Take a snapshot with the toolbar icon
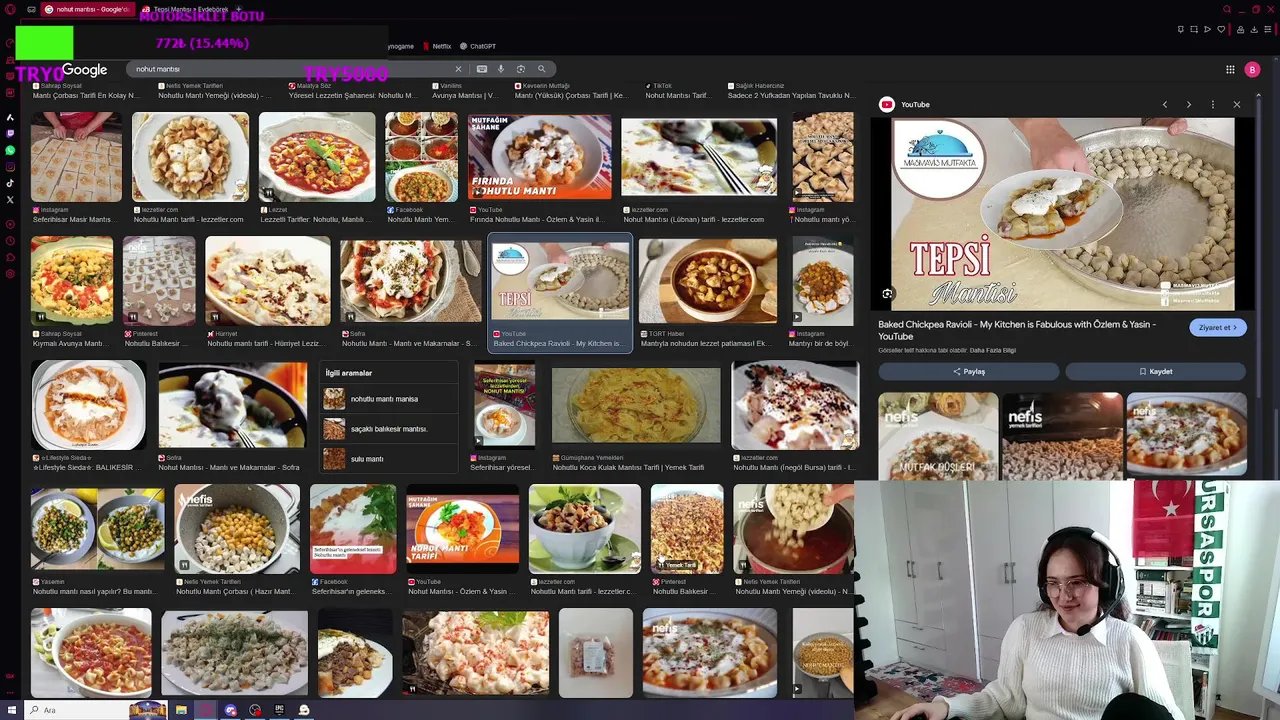This screenshot has width=1280, height=720. tap(1194, 29)
